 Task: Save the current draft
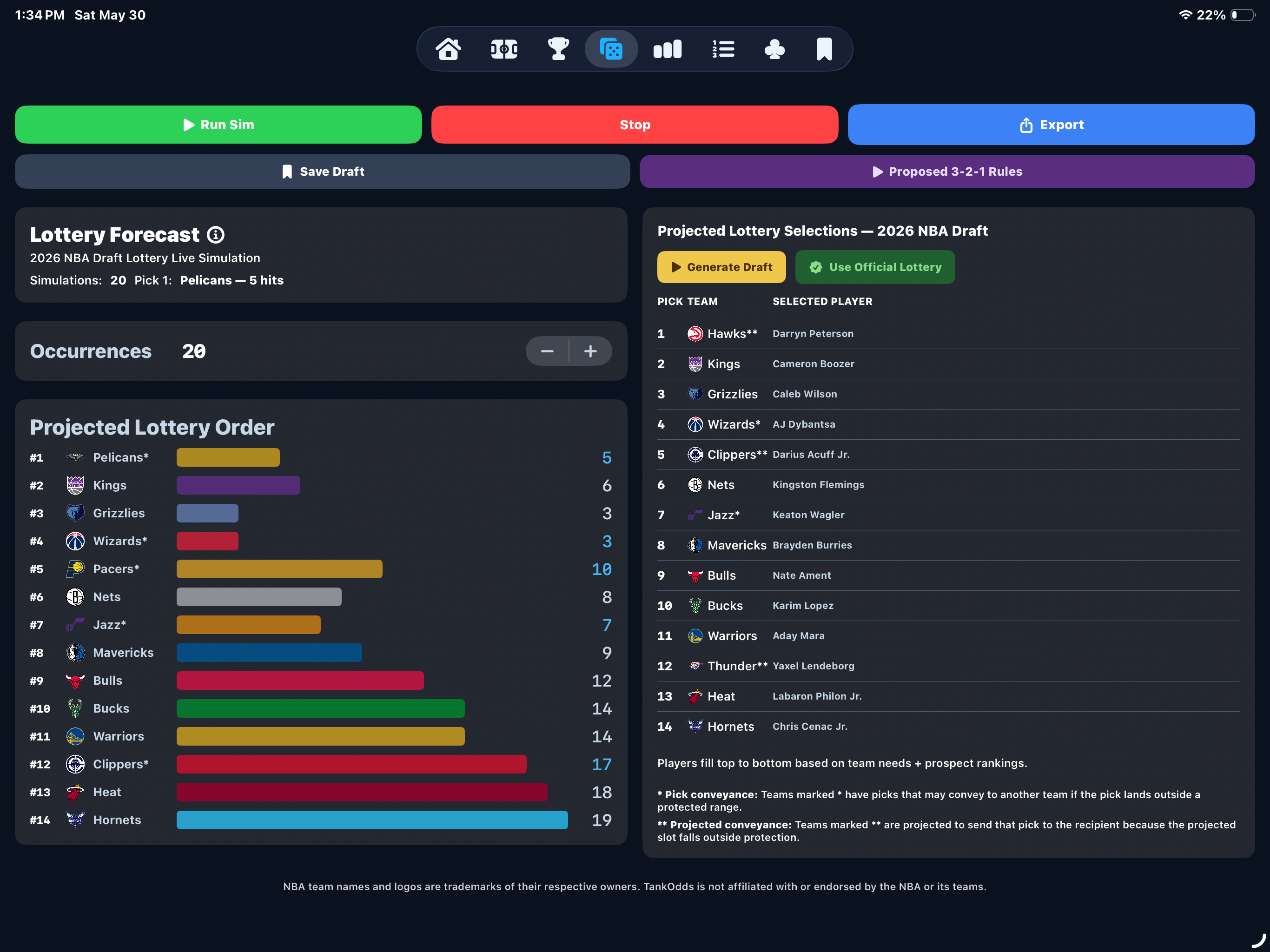click(x=322, y=171)
